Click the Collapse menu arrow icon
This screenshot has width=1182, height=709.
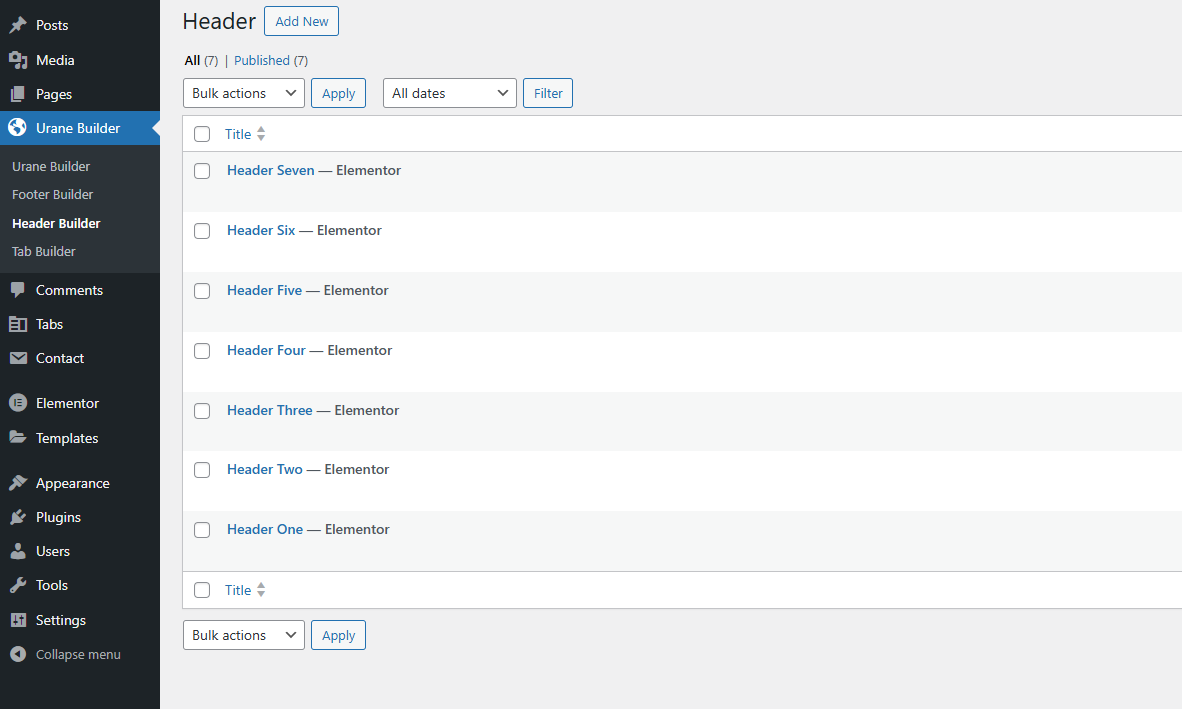(18, 654)
